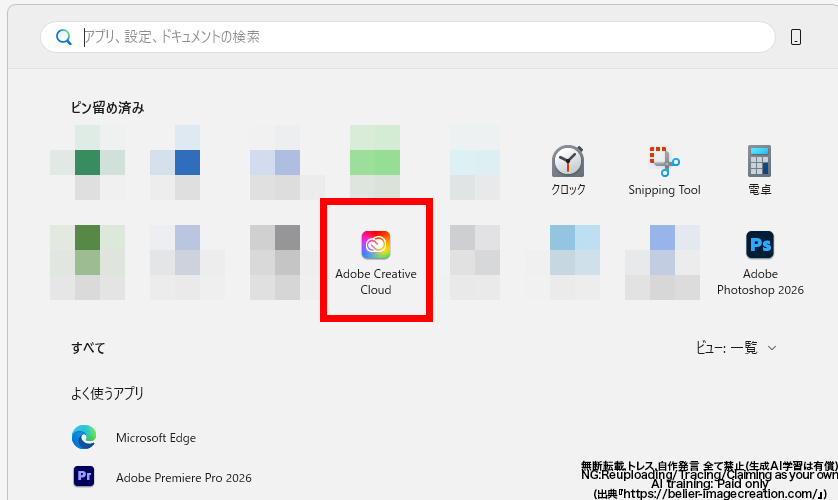838x500 pixels.
Task: Click the magnifier search icon
Action: coord(64,37)
